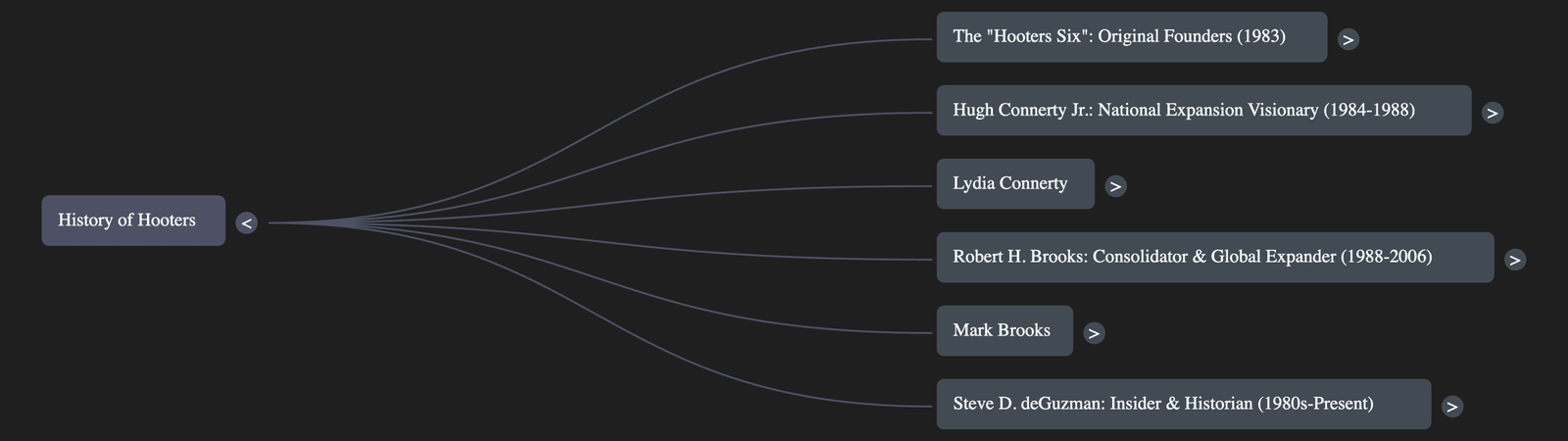Expand the Mark Brooks node arrow
The width and height of the screenshot is (1568, 441).
(x=1094, y=333)
